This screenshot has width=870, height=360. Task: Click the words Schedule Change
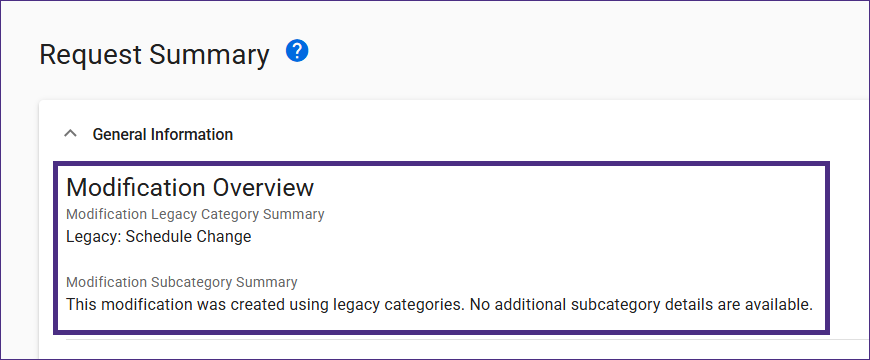pos(189,237)
